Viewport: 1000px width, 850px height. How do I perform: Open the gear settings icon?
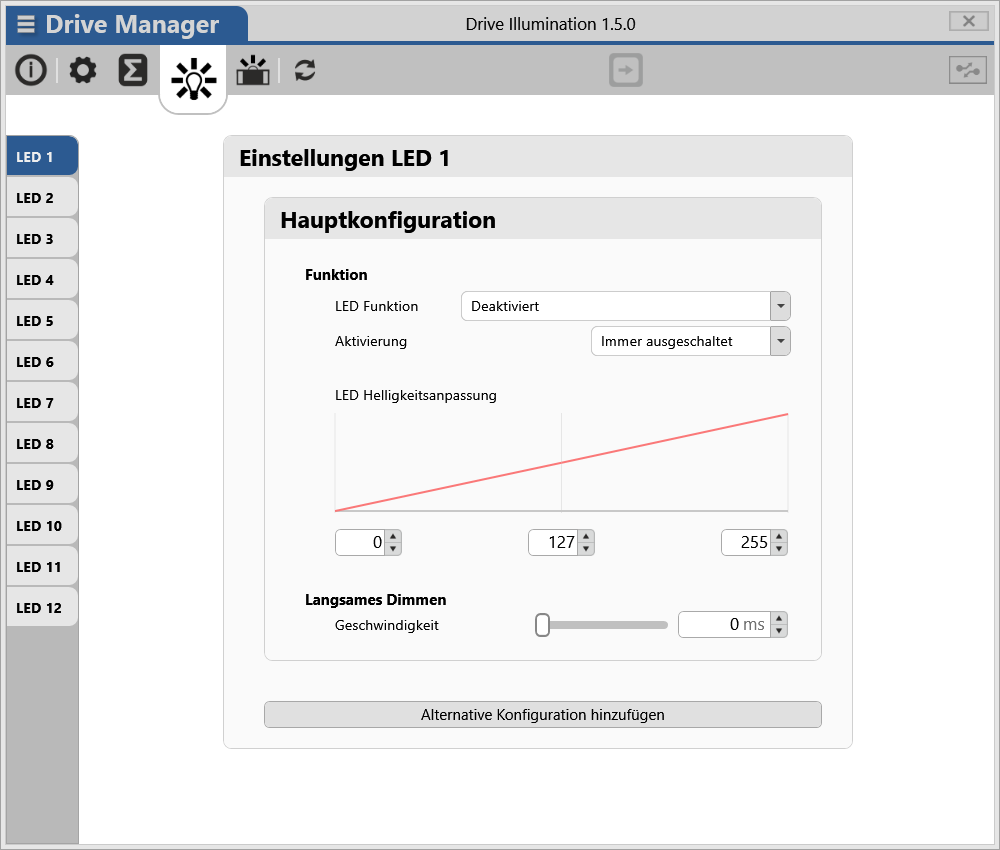click(x=83, y=71)
